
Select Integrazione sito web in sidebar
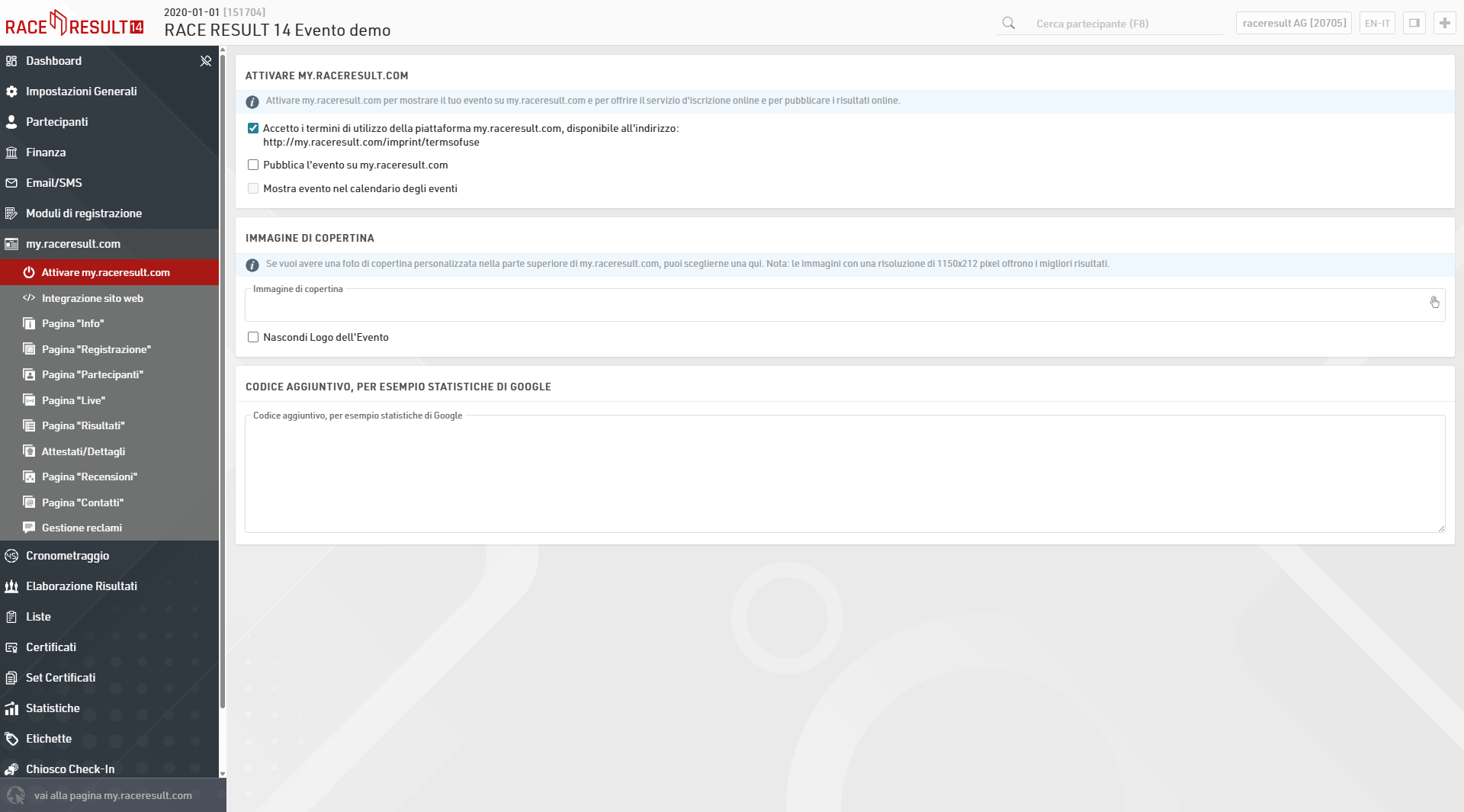(92, 298)
